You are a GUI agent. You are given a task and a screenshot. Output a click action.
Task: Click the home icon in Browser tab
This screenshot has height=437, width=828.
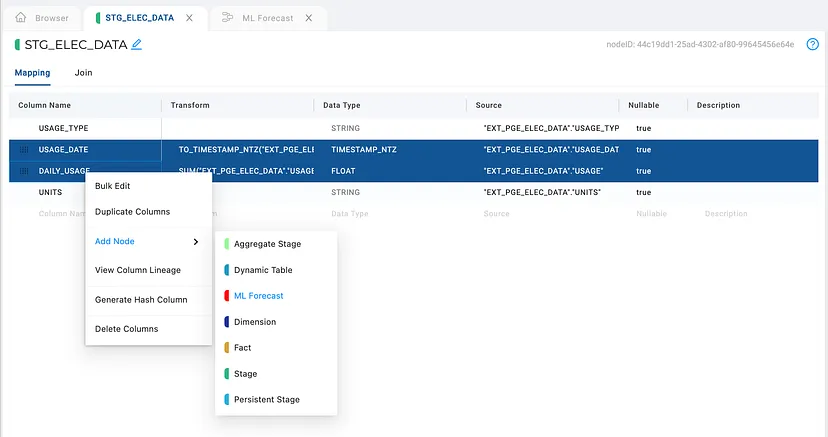pos(21,17)
